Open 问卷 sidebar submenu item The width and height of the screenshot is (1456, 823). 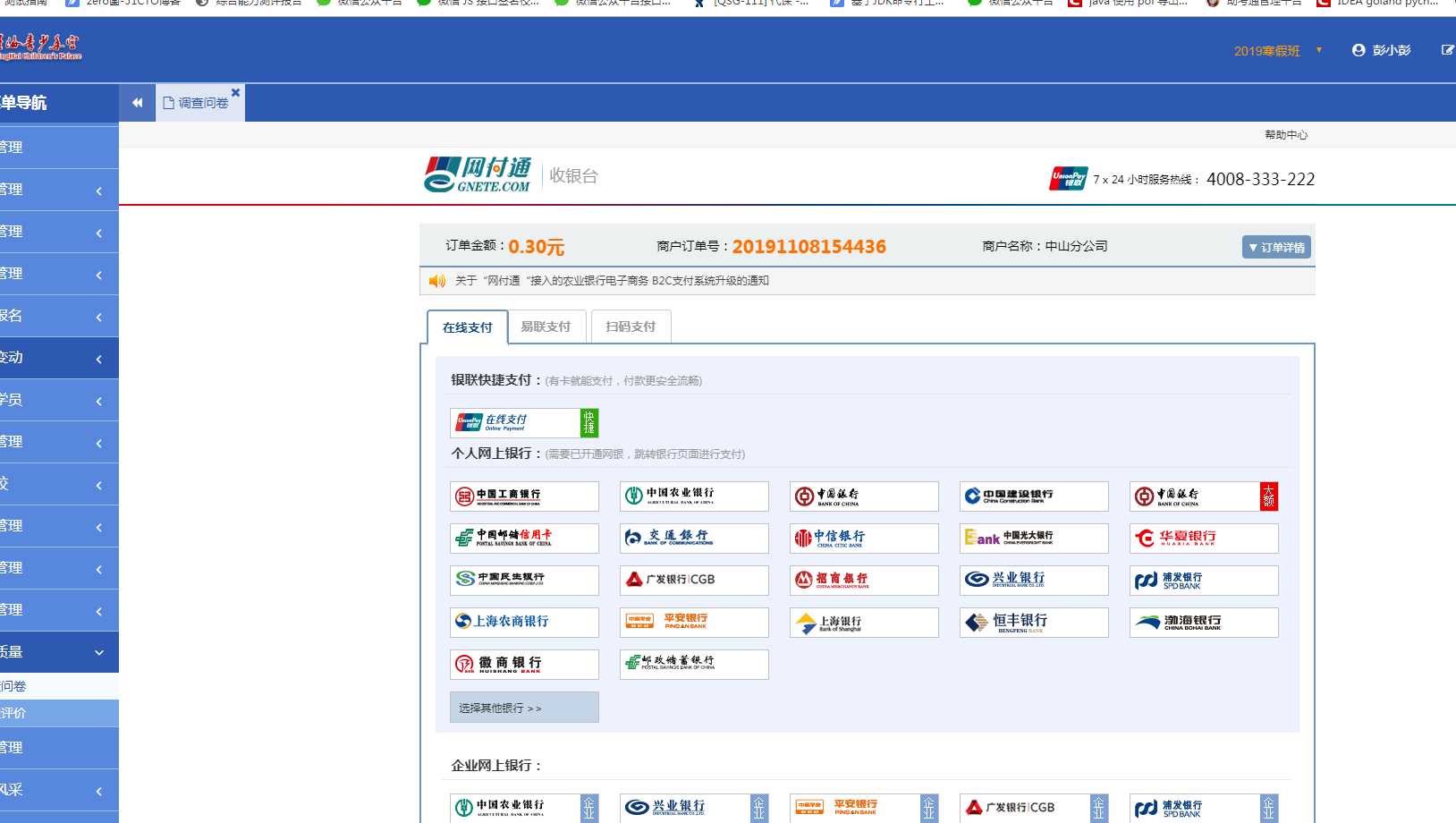(x=59, y=686)
